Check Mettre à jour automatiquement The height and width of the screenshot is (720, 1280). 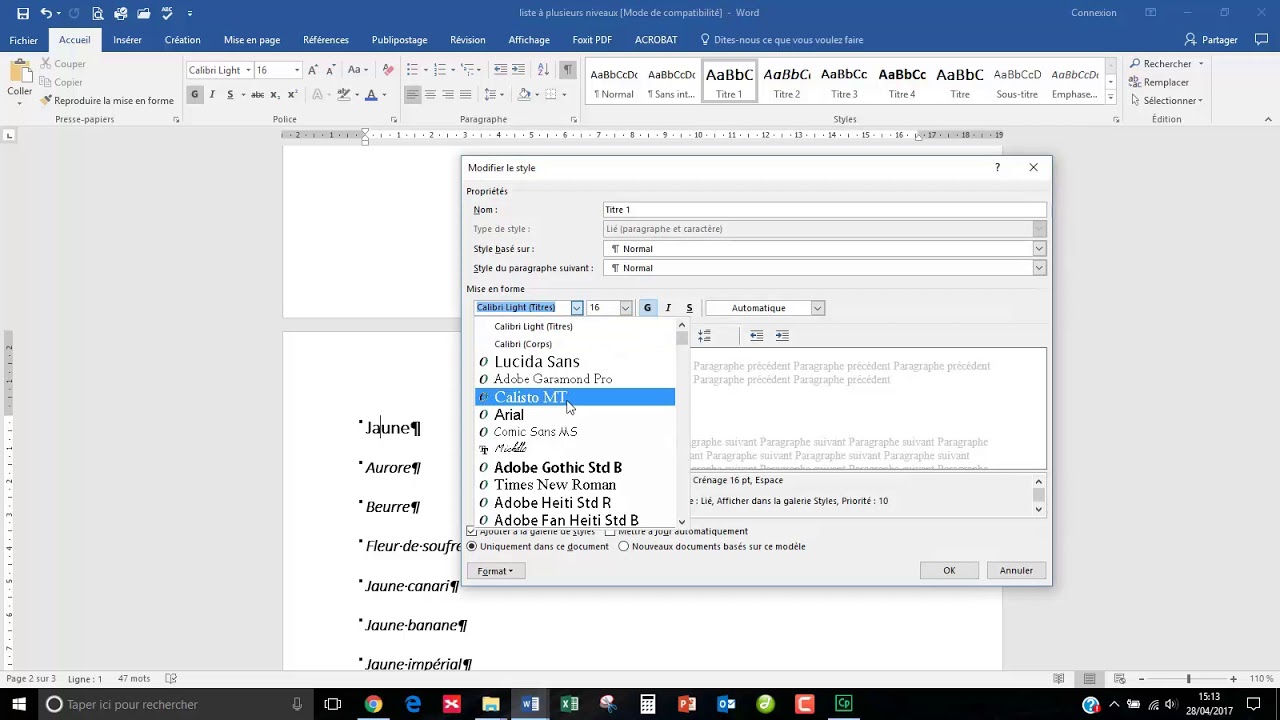point(610,531)
